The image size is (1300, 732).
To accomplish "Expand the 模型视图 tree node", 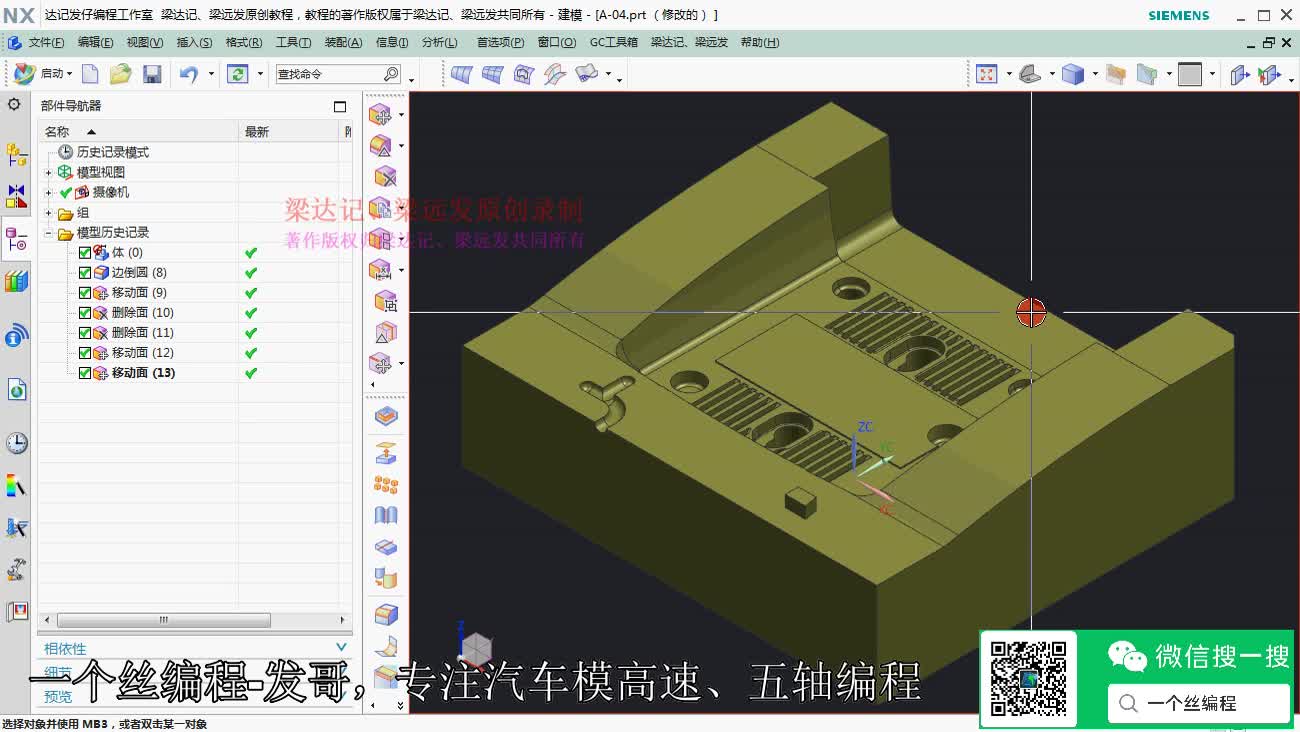I will pyautogui.click(x=48, y=172).
